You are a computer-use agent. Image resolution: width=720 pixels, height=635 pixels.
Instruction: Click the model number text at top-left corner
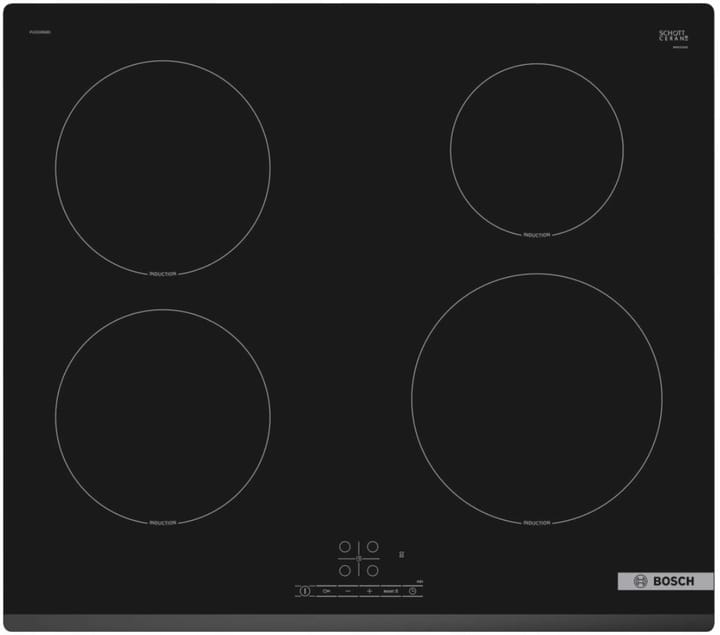click(x=40, y=32)
